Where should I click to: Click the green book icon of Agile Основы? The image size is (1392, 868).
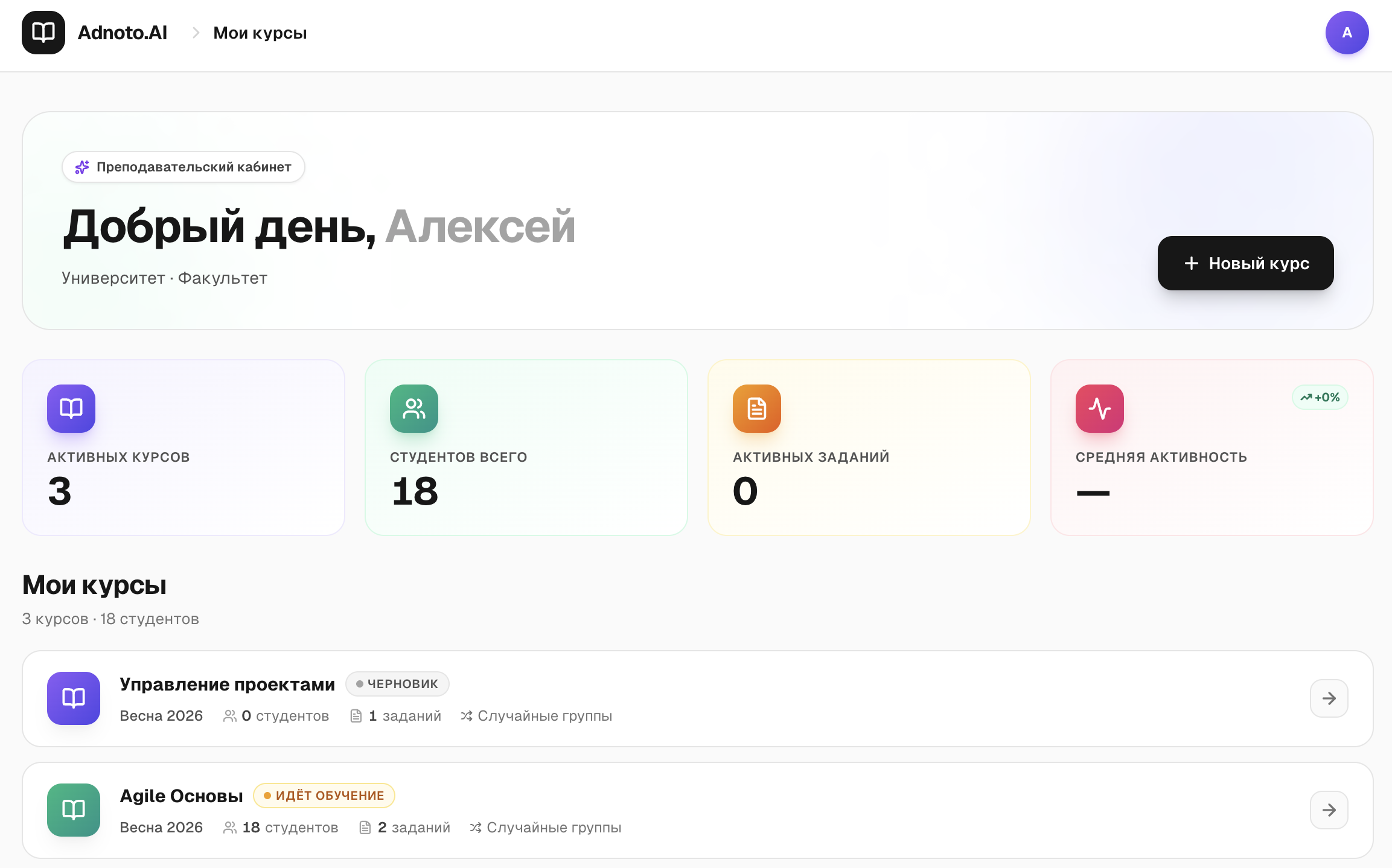click(74, 810)
